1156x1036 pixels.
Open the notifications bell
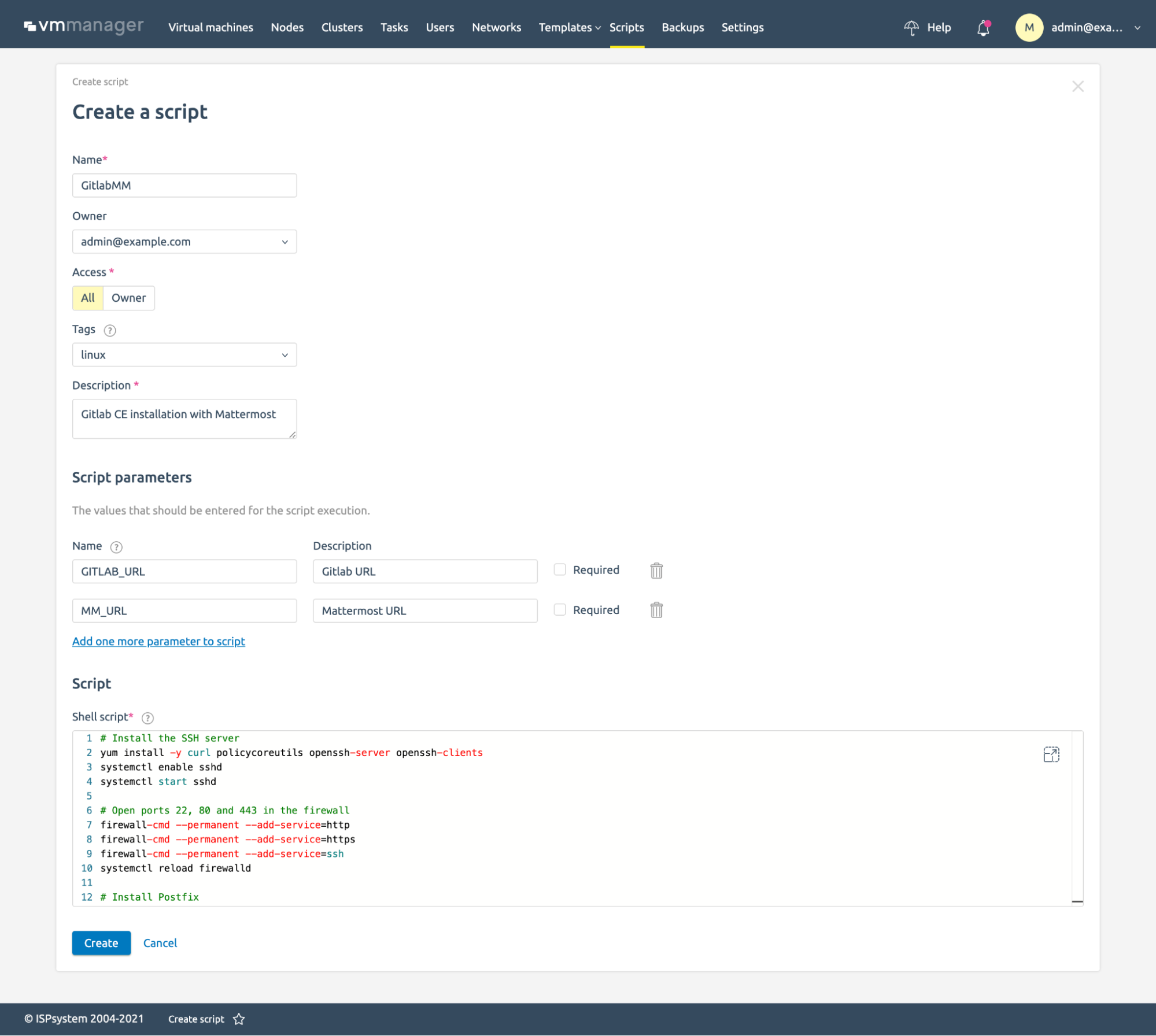click(x=983, y=28)
